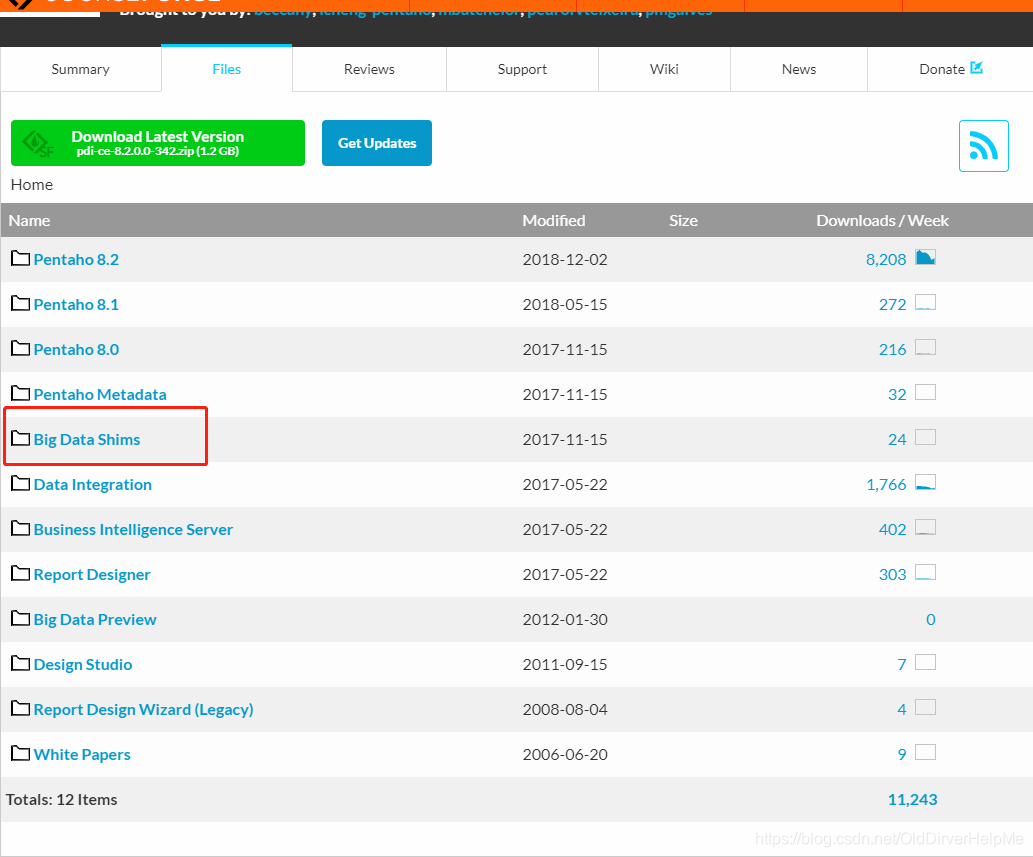Viewport: 1033px width, 857px height.
Task: Open download stats chart for Pentaho 8.0
Action: tap(925, 347)
